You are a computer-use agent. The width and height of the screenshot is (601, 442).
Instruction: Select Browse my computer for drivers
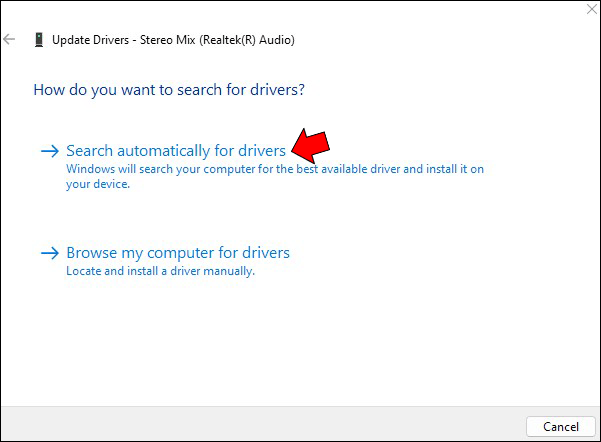[178, 253]
